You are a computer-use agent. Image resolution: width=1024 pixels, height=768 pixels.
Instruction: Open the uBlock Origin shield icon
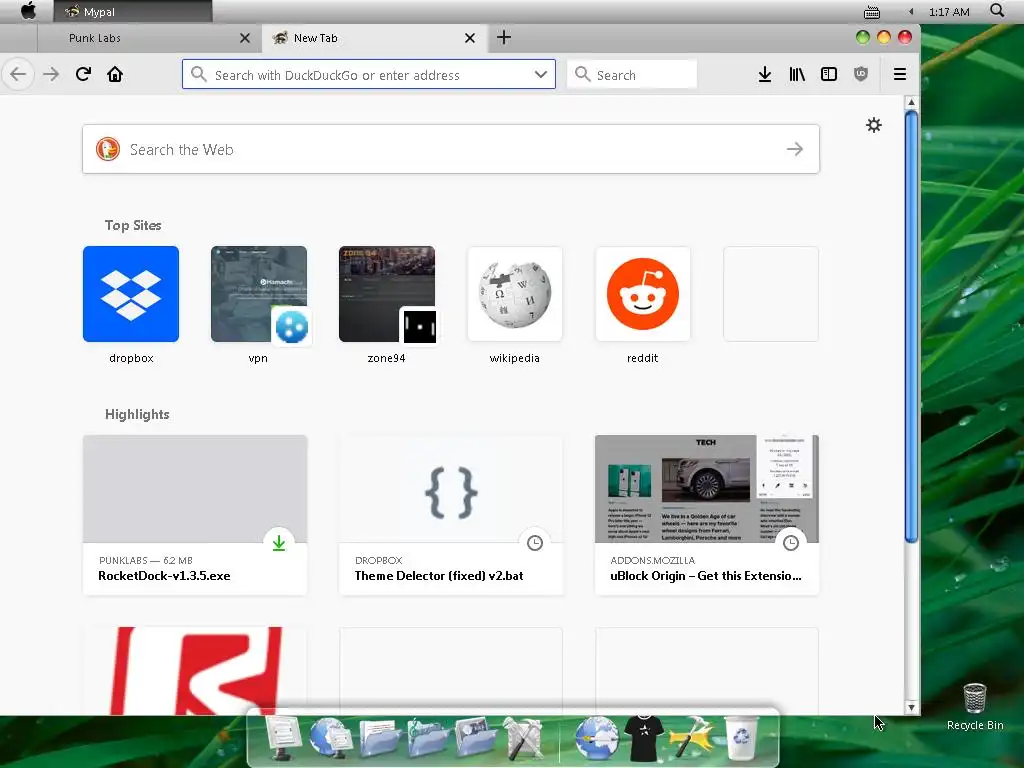[861, 74]
